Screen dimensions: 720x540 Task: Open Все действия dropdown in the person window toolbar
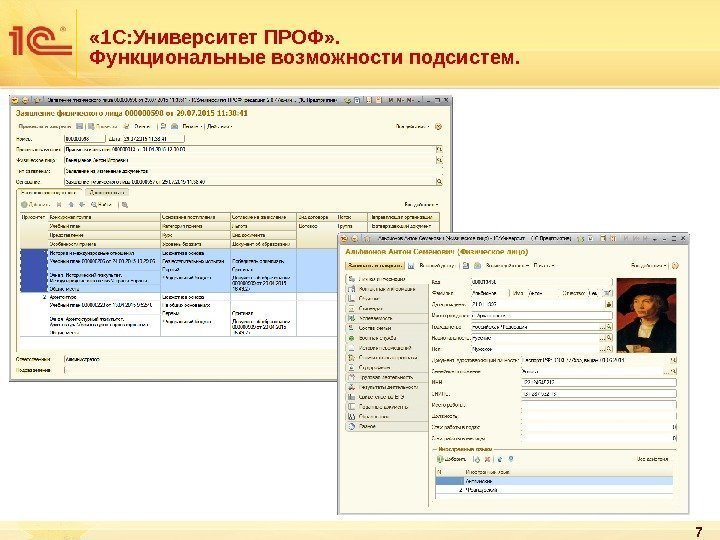[649, 265]
